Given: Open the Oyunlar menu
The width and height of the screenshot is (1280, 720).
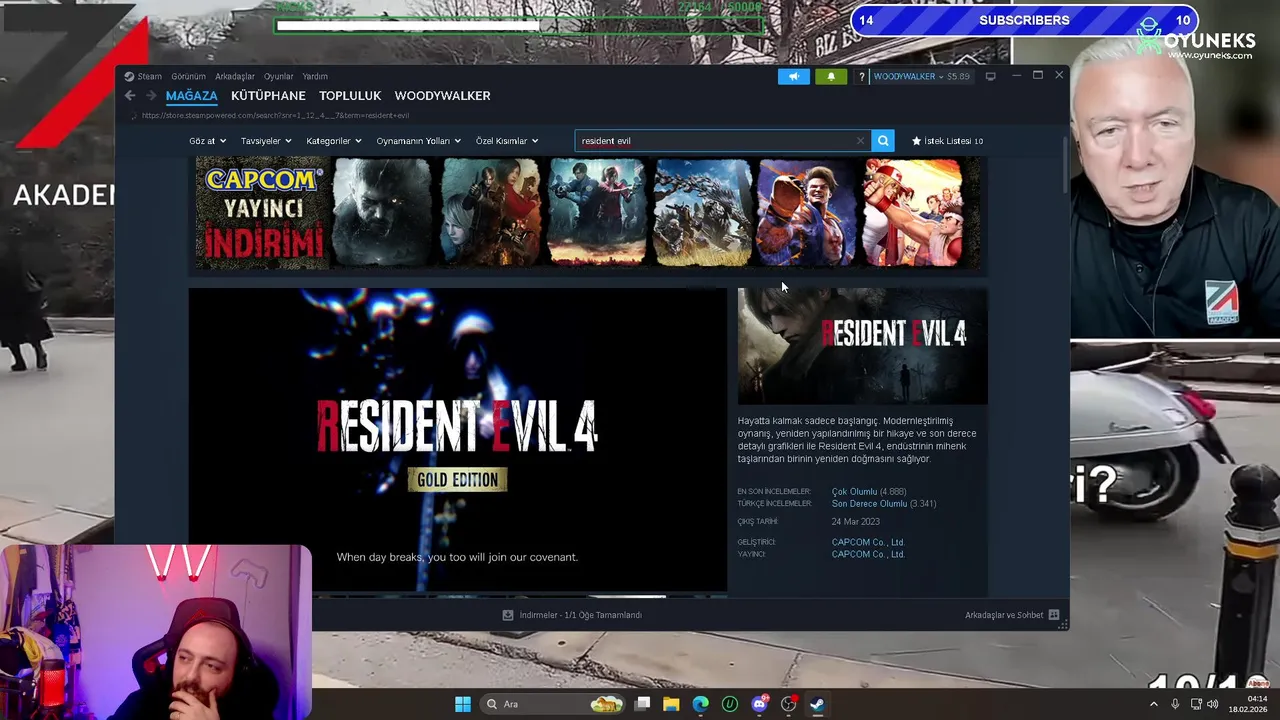Looking at the screenshot, I should (278, 76).
